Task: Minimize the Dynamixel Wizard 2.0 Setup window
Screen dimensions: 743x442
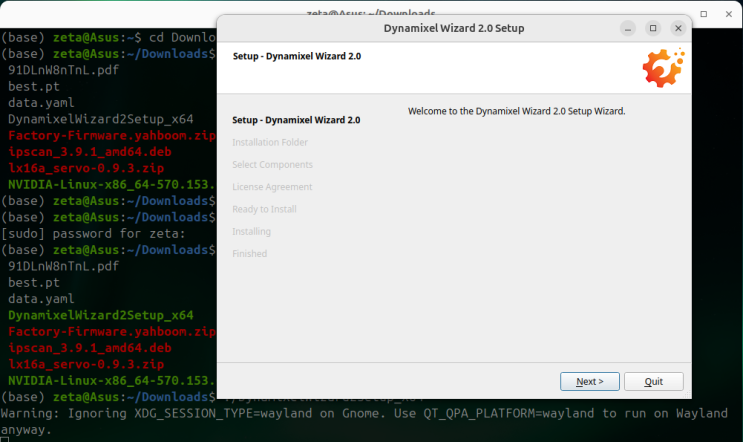Action: (x=628, y=28)
